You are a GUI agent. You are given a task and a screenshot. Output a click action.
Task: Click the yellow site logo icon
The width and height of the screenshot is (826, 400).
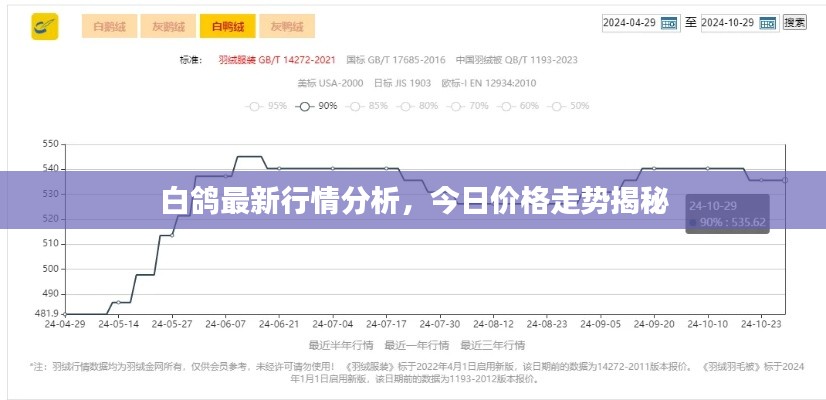[44, 25]
